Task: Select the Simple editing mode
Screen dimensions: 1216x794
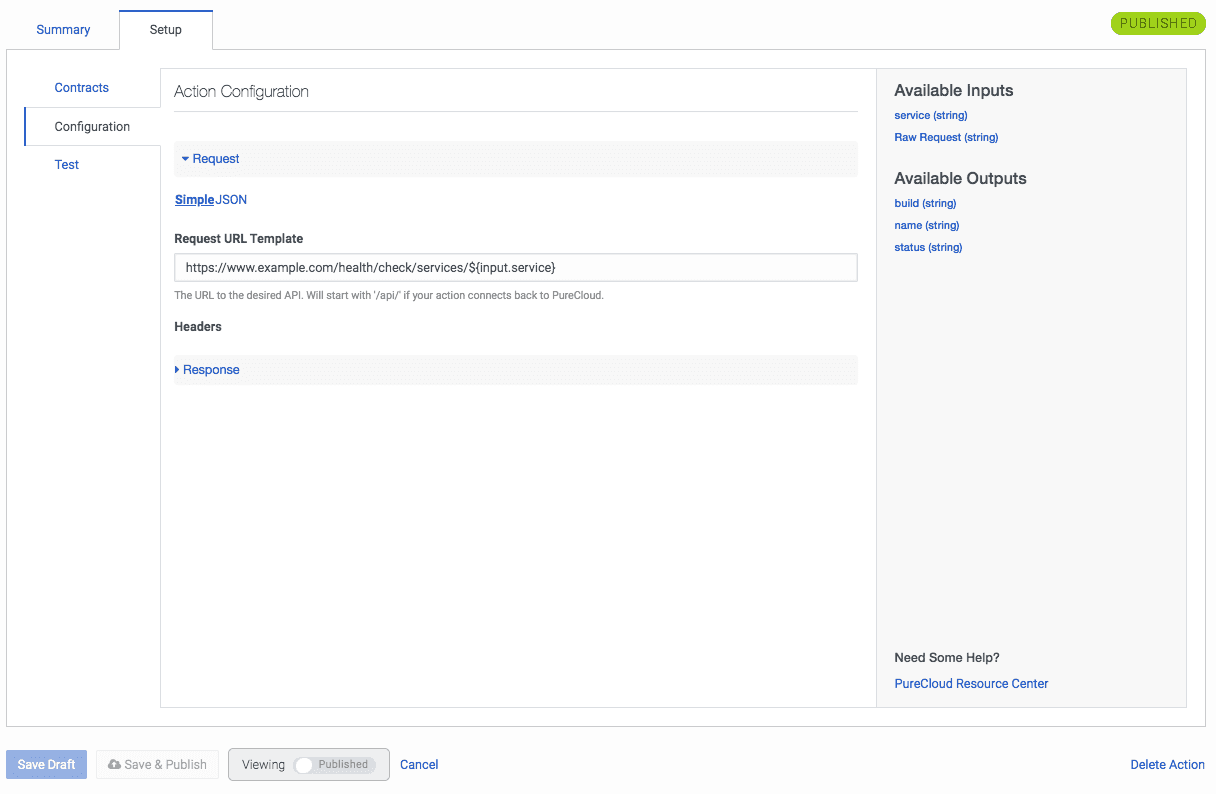Action: (194, 199)
